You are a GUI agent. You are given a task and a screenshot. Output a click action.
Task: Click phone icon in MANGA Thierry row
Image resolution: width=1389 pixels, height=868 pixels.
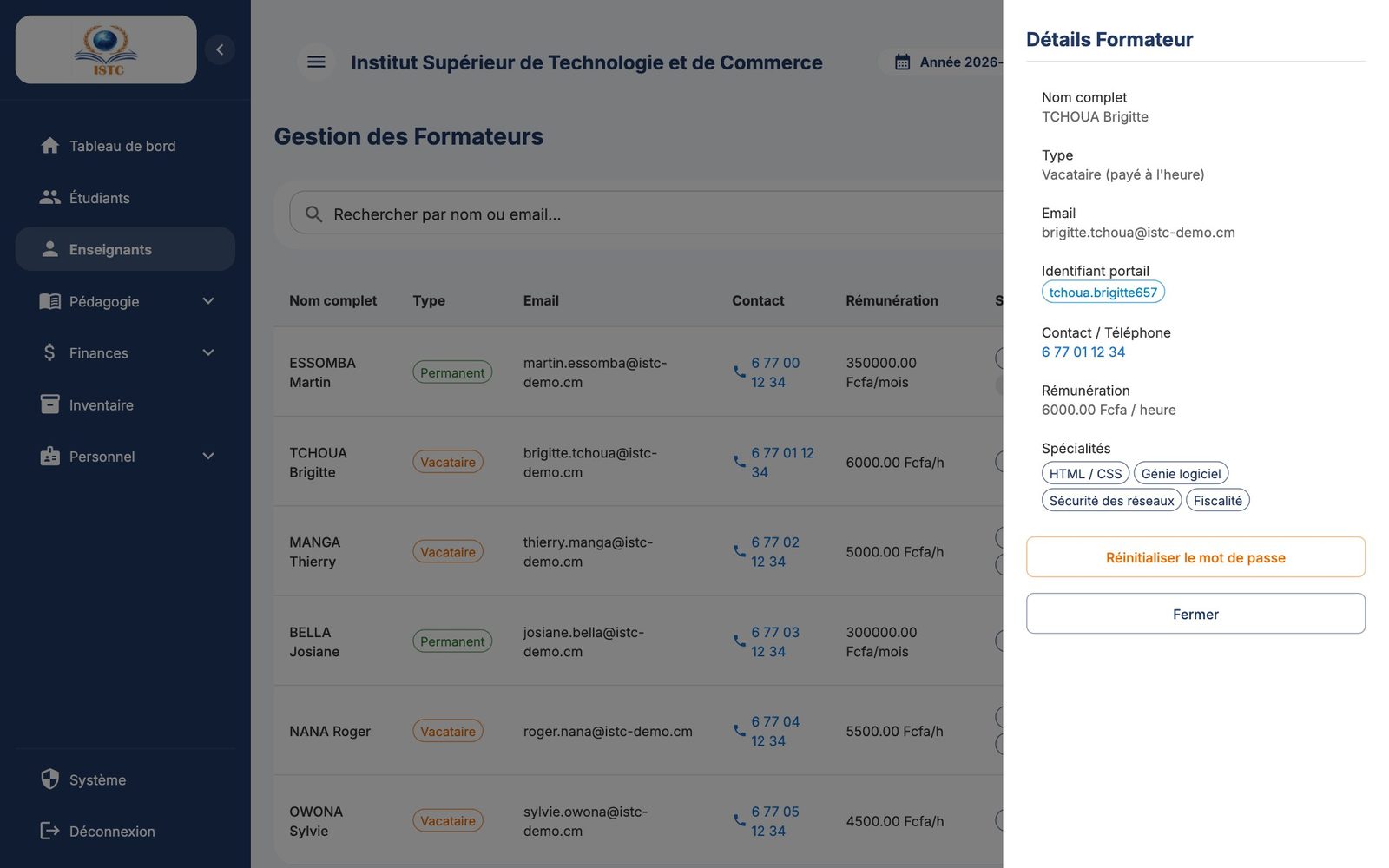[740, 551]
